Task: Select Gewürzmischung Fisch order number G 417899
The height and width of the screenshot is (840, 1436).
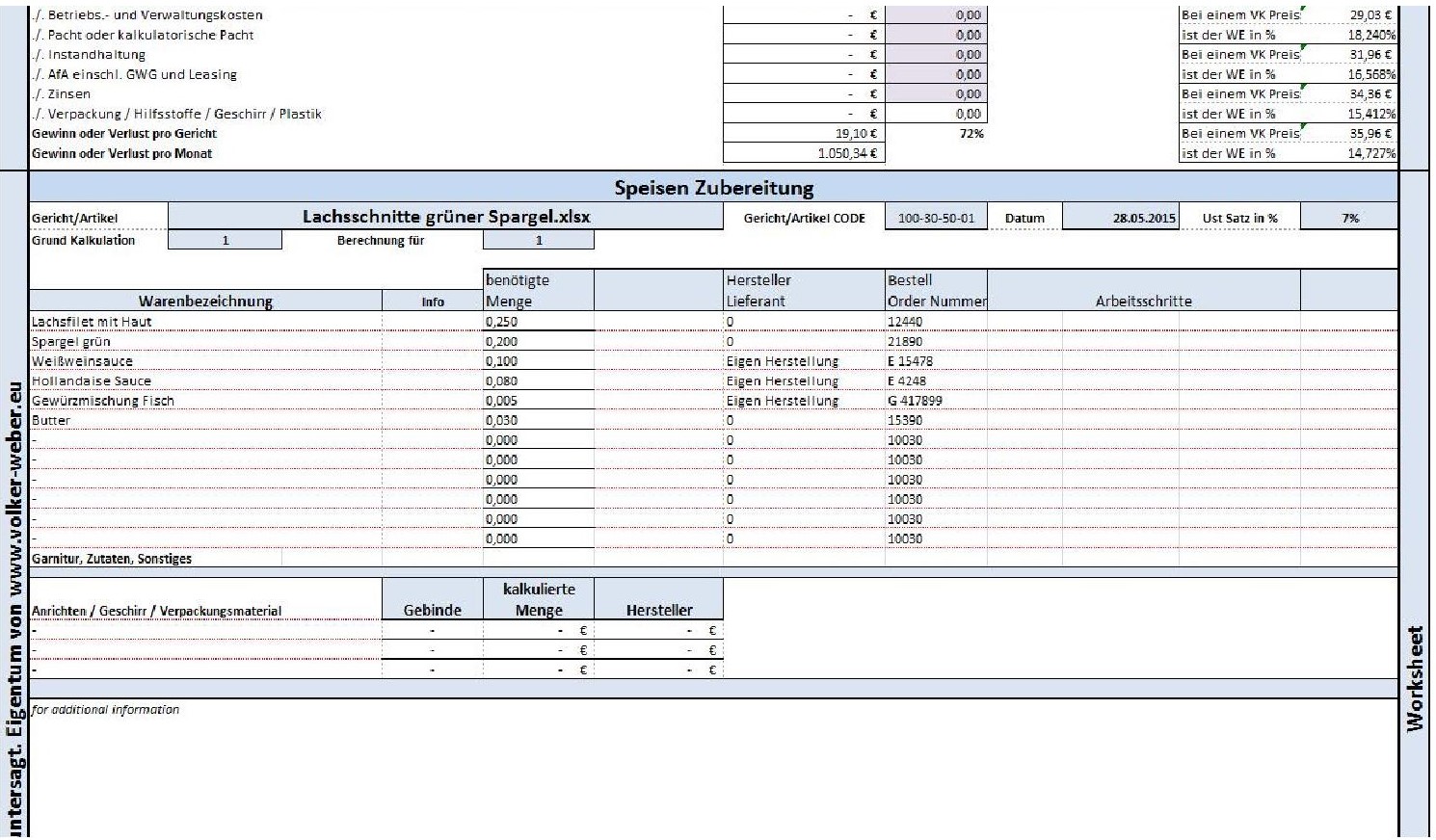Action: [x=915, y=401]
